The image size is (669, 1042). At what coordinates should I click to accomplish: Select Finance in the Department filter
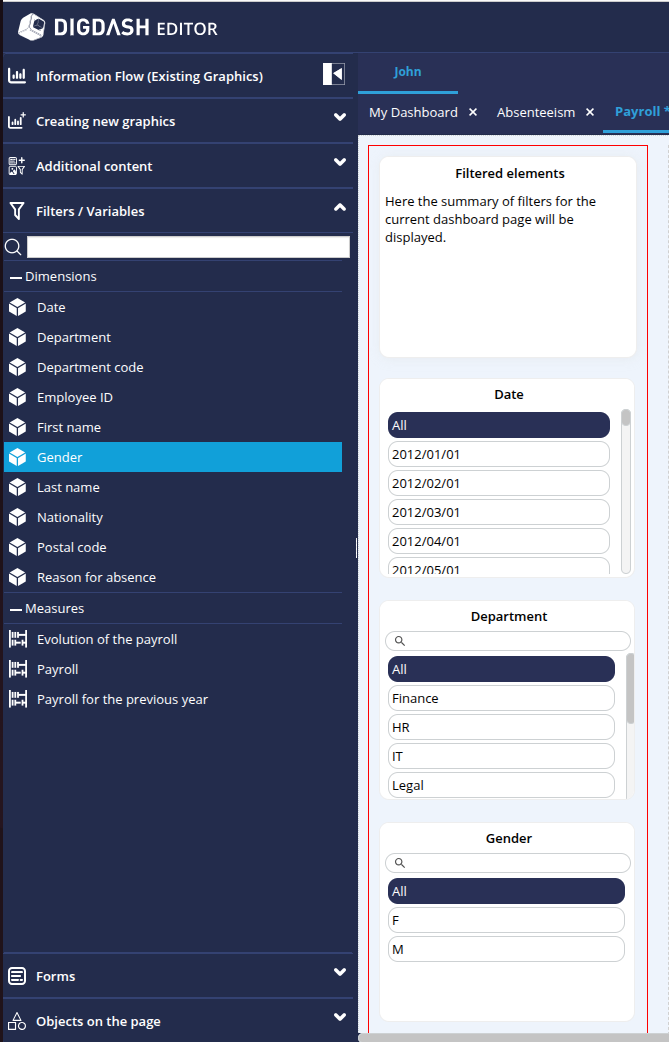501,698
